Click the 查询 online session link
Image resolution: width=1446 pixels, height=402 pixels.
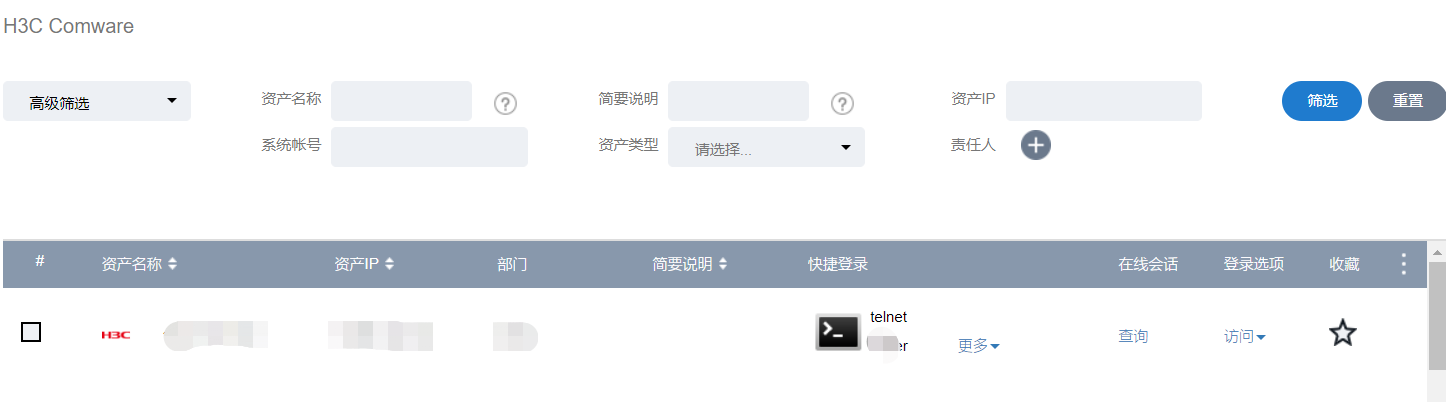pyautogui.click(x=1133, y=337)
